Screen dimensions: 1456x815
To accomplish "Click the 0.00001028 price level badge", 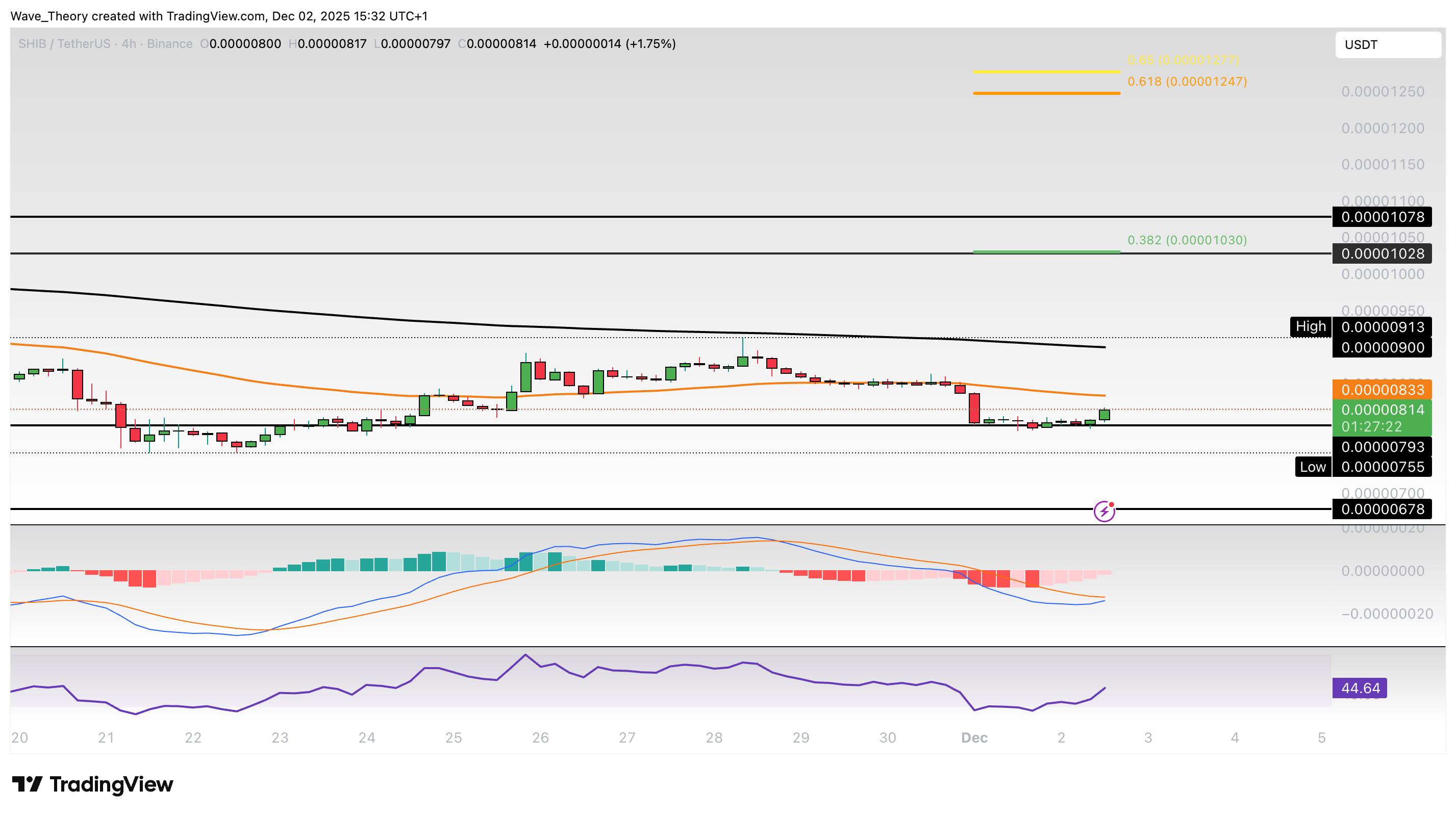I will [1382, 254].
